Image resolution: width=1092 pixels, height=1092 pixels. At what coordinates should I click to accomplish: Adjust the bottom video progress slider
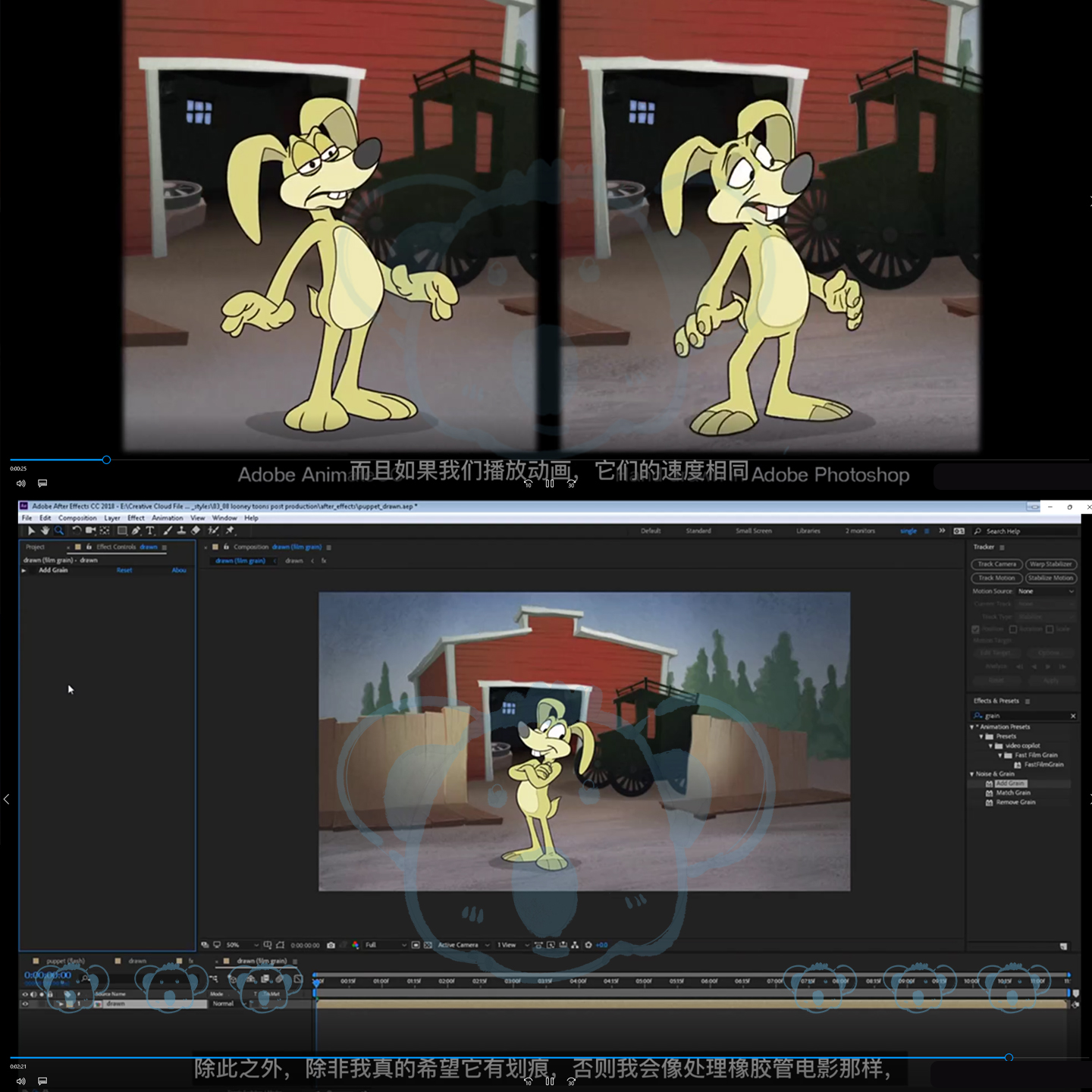pos(1009,1057)
